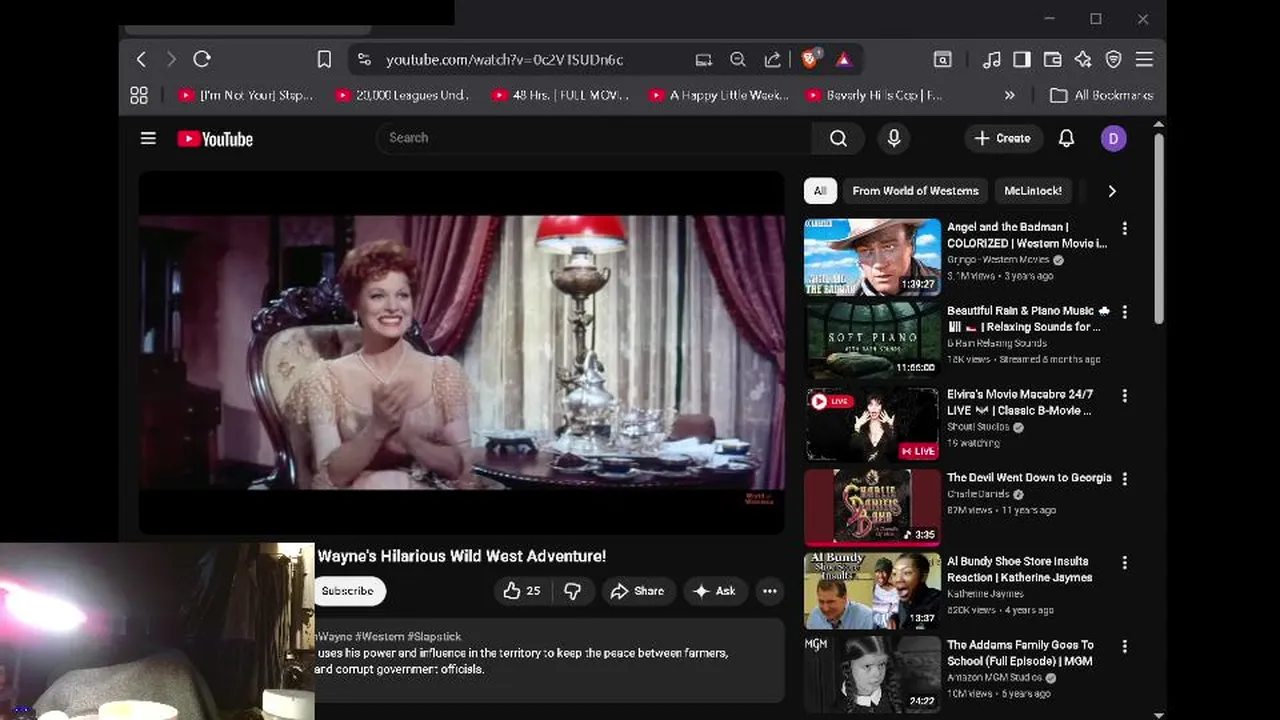This screenshot has height=720, width=1280.
Task: Open the YouTube guide hamburger menu
Action: pyautogui.click(x=148, y=138)
